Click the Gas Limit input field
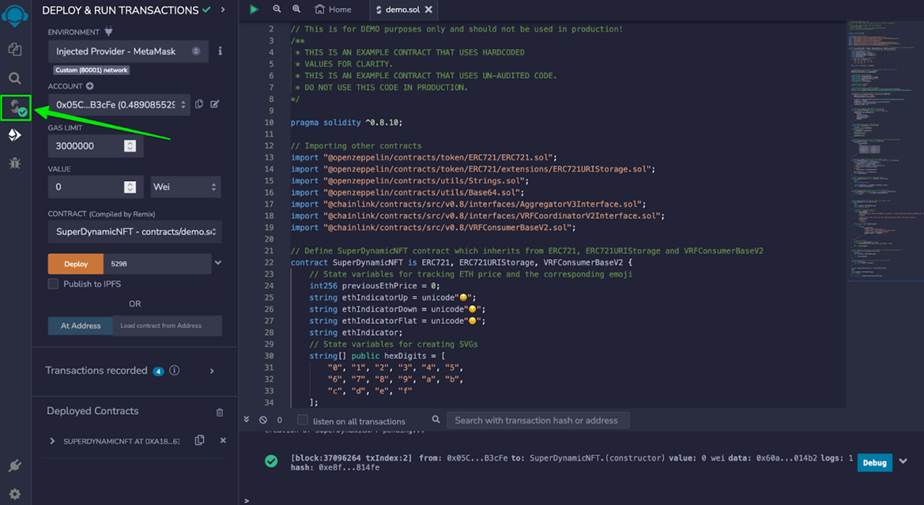The image size is (924, 505). coord(95,146)
